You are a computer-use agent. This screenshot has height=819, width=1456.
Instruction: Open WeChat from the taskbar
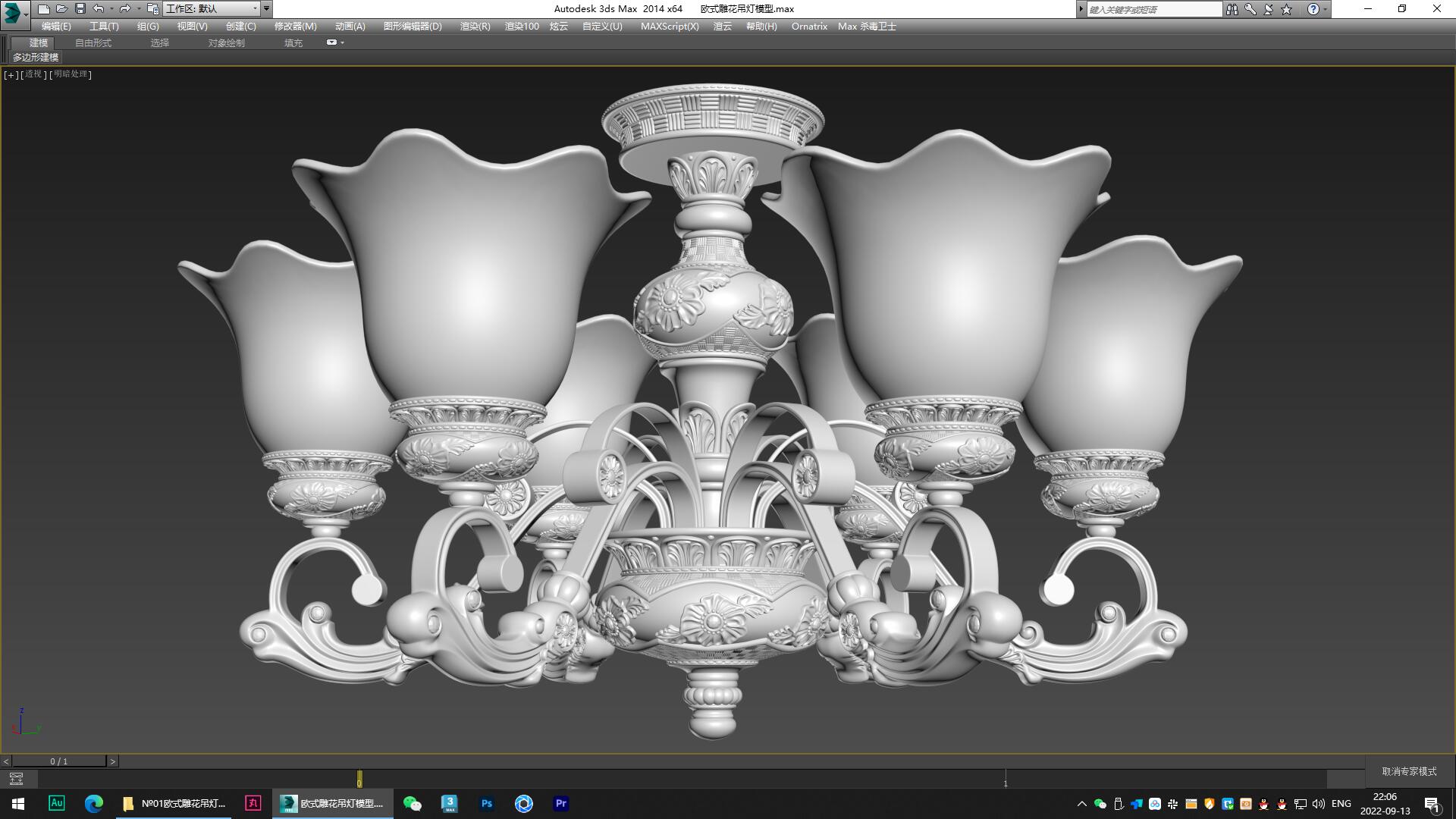pyautogui.click(x=412, y=803)
